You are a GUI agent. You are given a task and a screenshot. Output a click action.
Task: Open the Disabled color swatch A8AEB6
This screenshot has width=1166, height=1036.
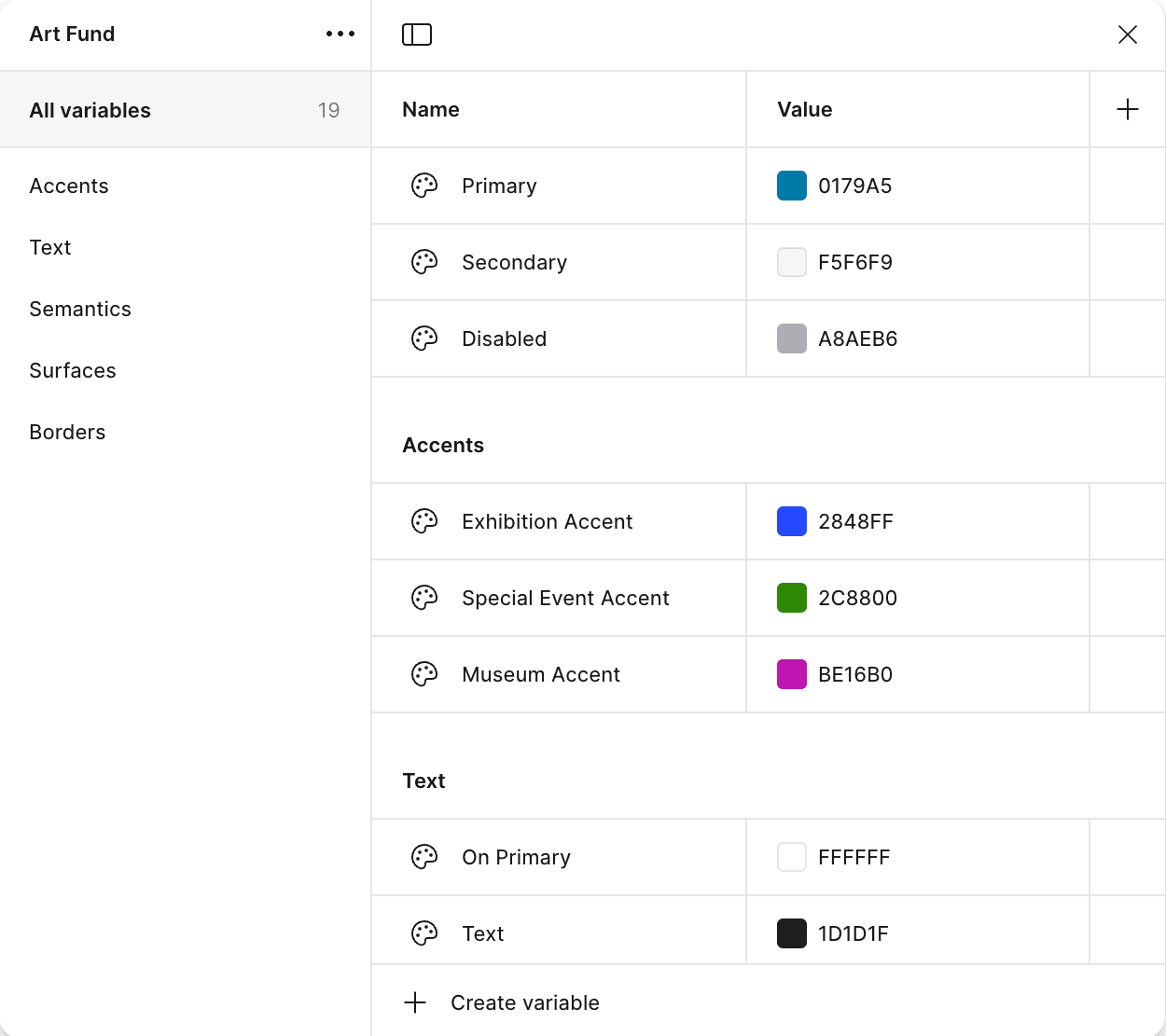point(792,338)
